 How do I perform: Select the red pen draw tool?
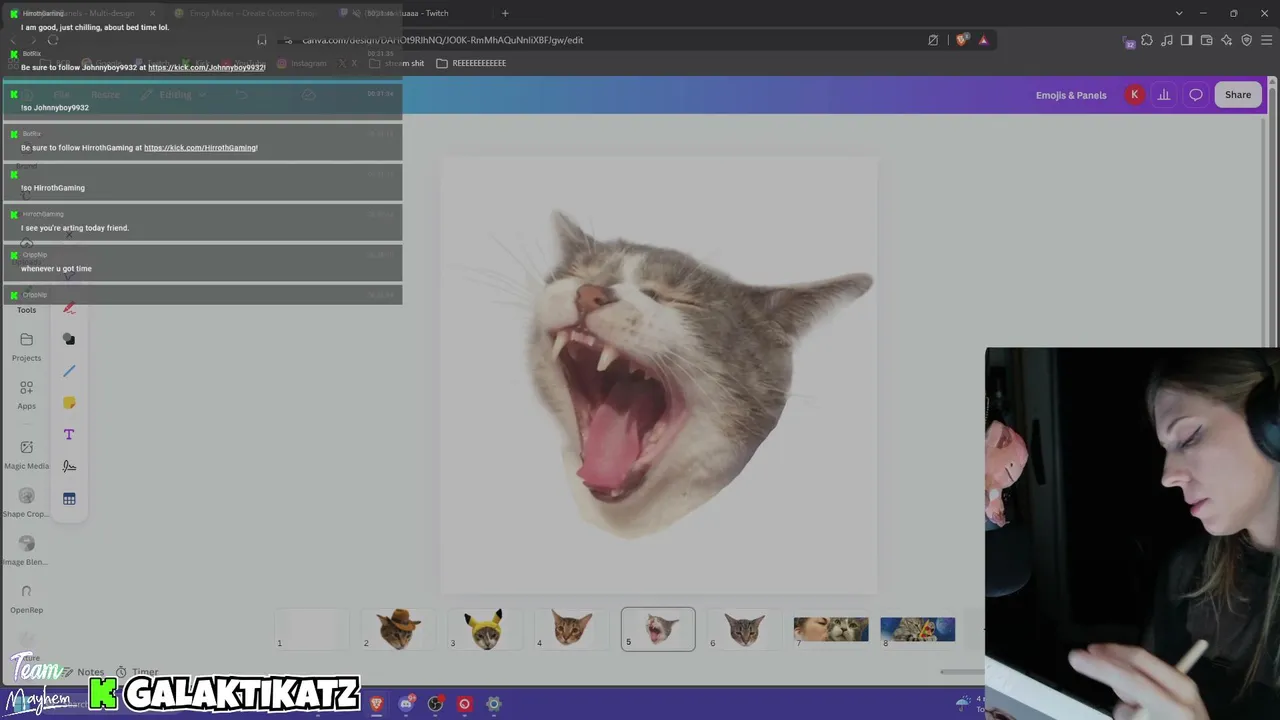click(x=69, y=308)
